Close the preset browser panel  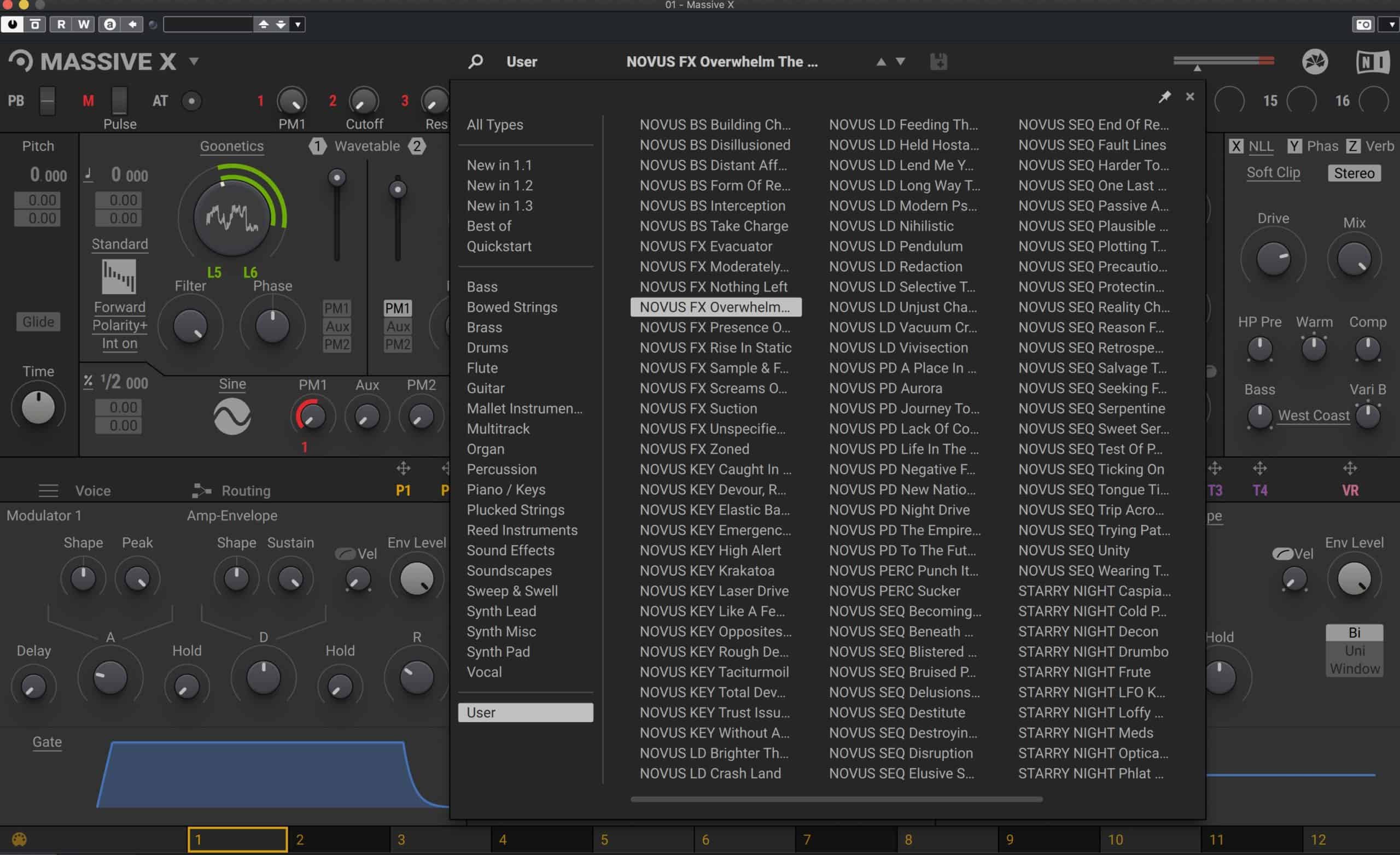1190,97
